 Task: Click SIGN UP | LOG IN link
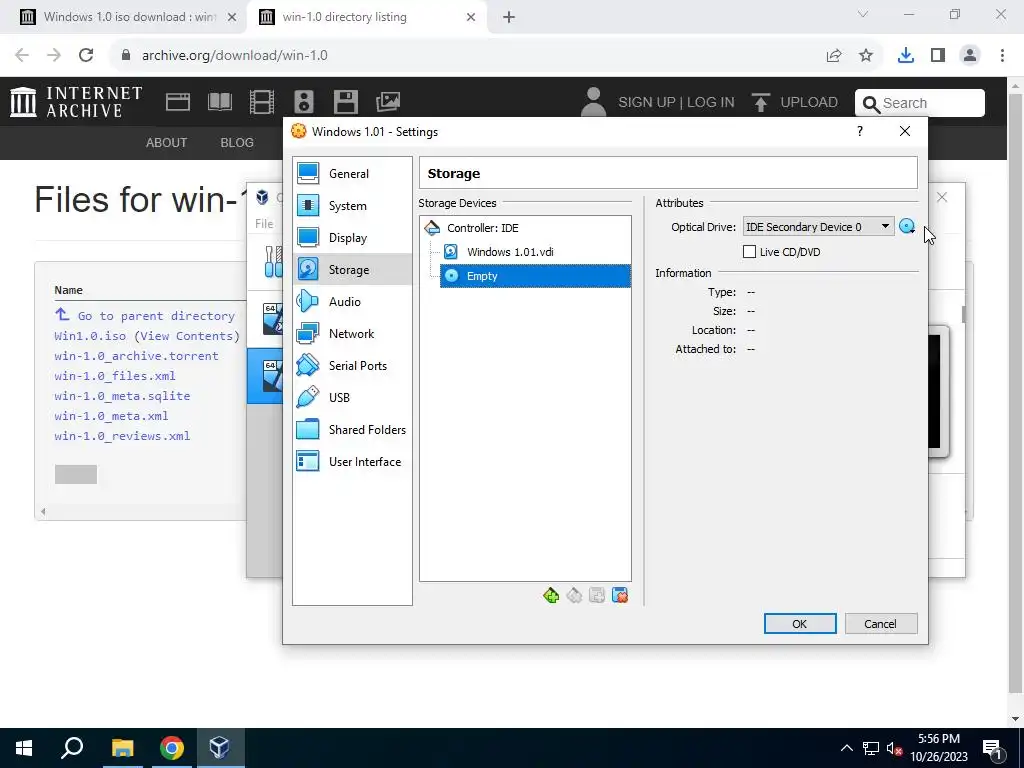(x=676, y=103)
